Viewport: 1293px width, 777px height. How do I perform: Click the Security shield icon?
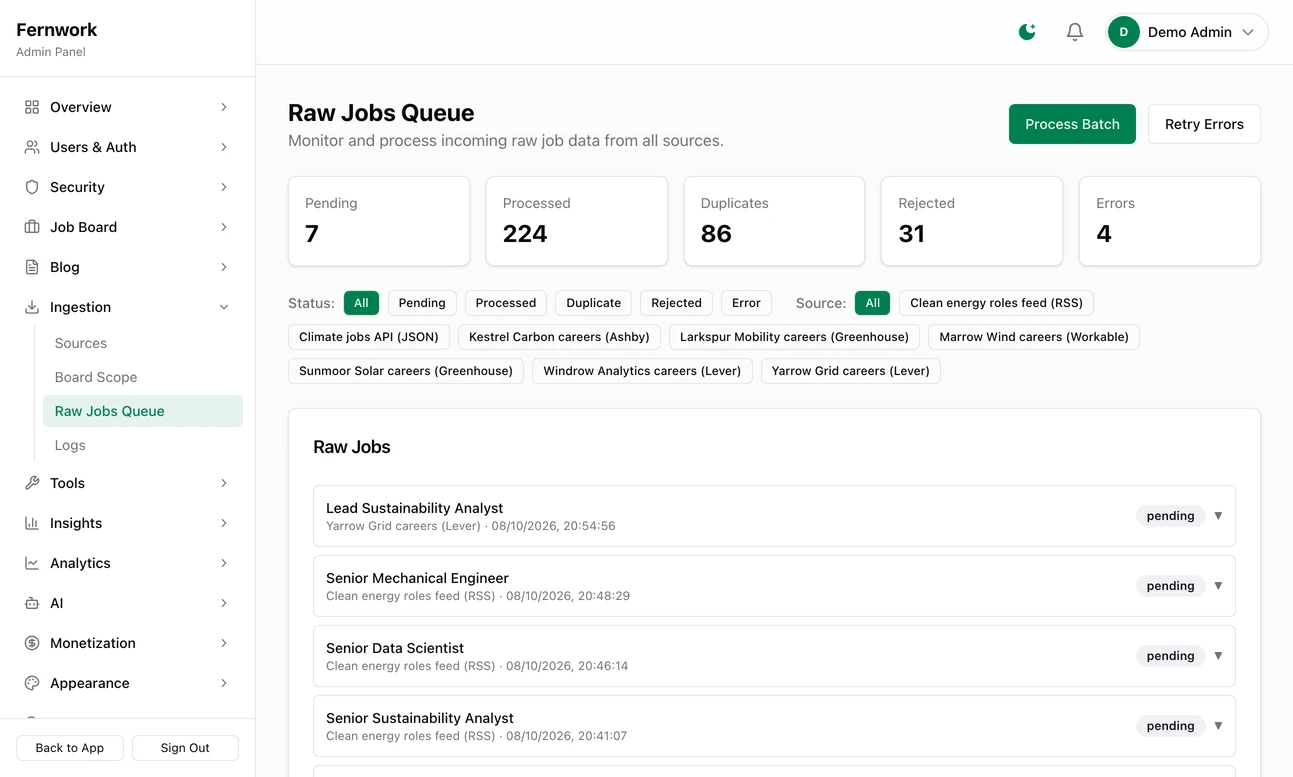pyautogui.click(x=32, y=187)
